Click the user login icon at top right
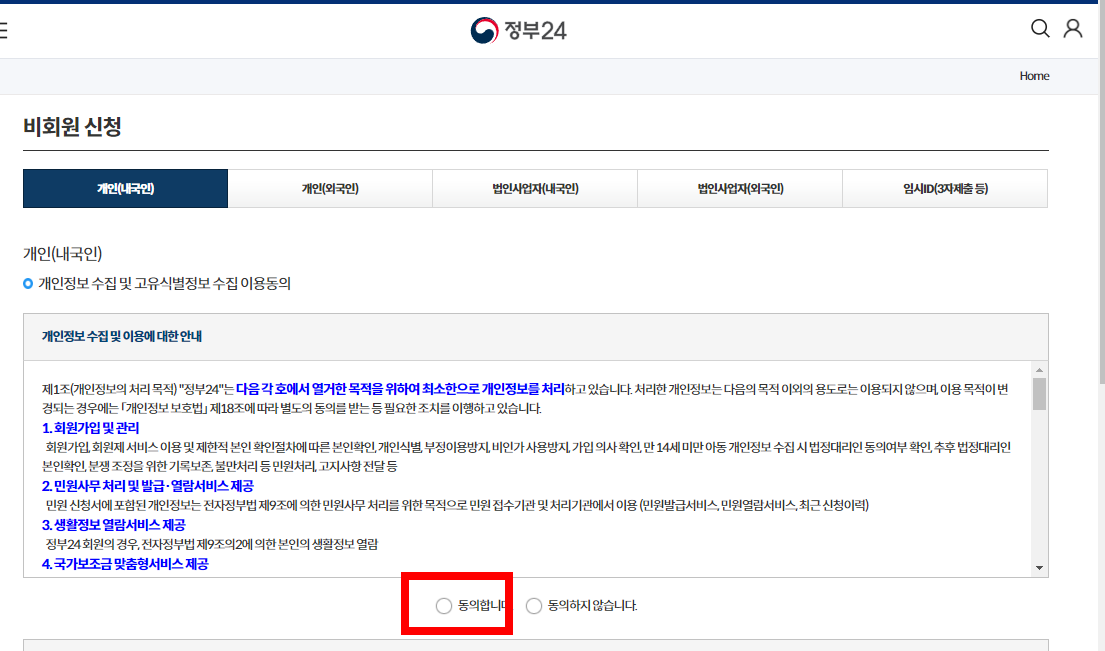Screen dimensions: 1105x651 pyautogui.click(x=1074, y=30)
